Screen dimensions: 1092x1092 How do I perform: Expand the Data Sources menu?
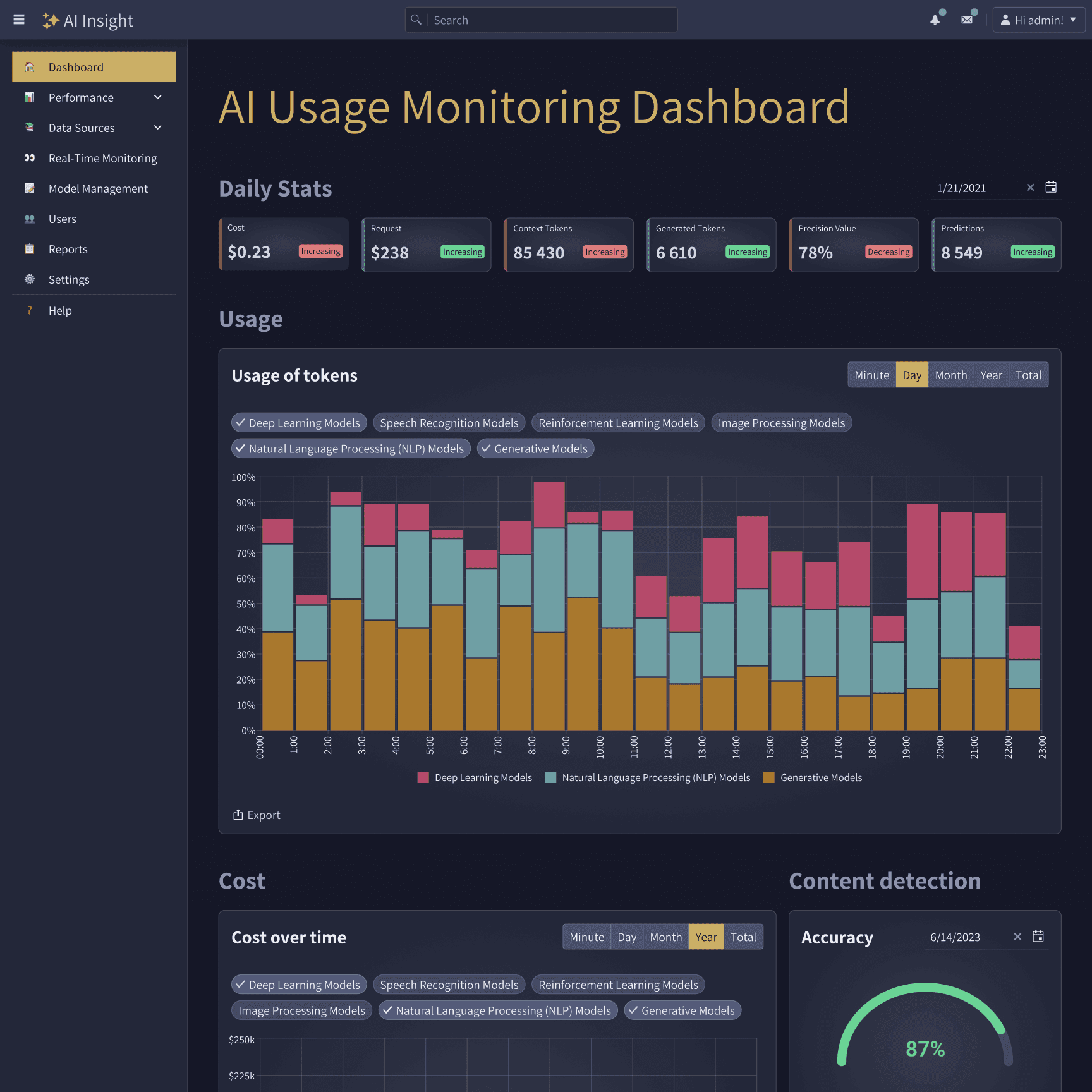[x=81, y=128]
